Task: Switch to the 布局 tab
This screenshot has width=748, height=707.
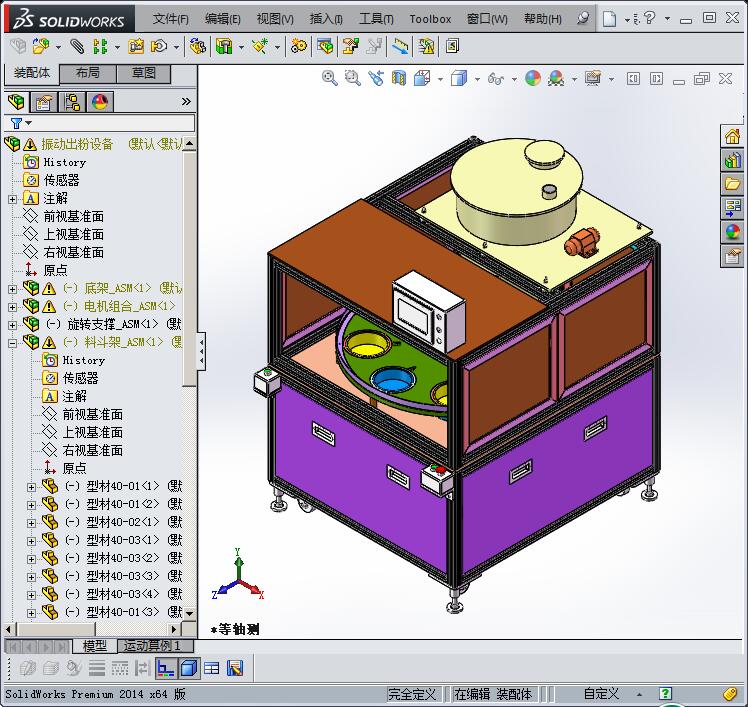Action: click(x=87, y=73)
